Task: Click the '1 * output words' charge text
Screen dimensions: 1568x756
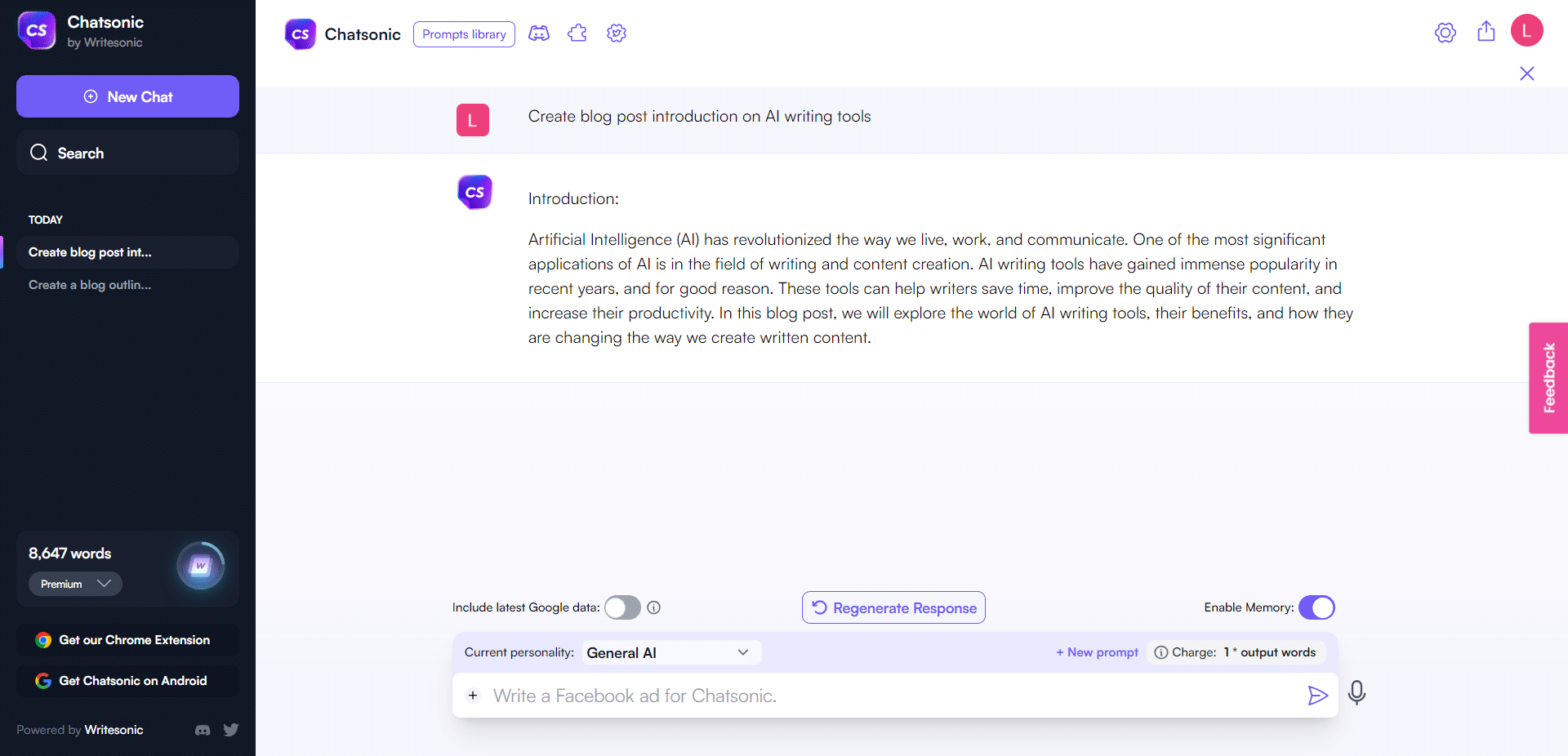Action: [1270, 652]
